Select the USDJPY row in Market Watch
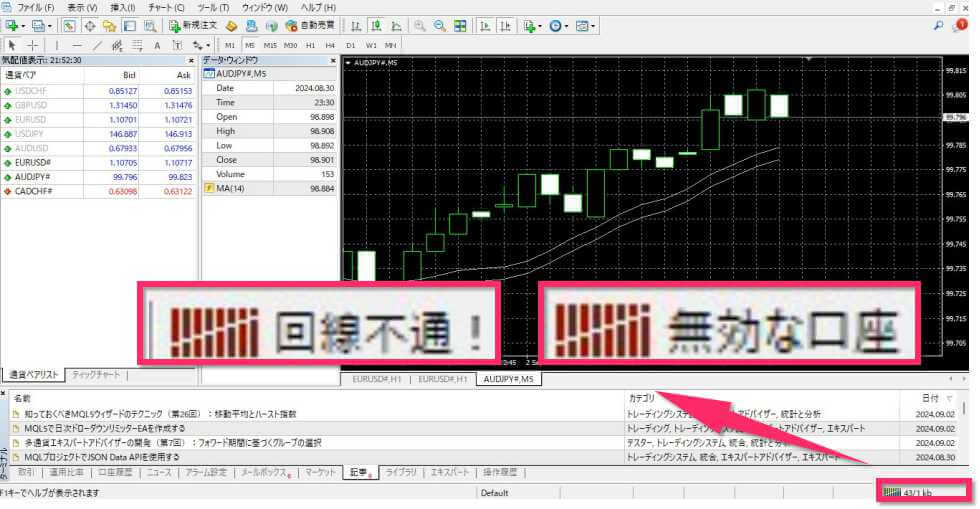This screenshot has width=980, height=509. (99, 134)
